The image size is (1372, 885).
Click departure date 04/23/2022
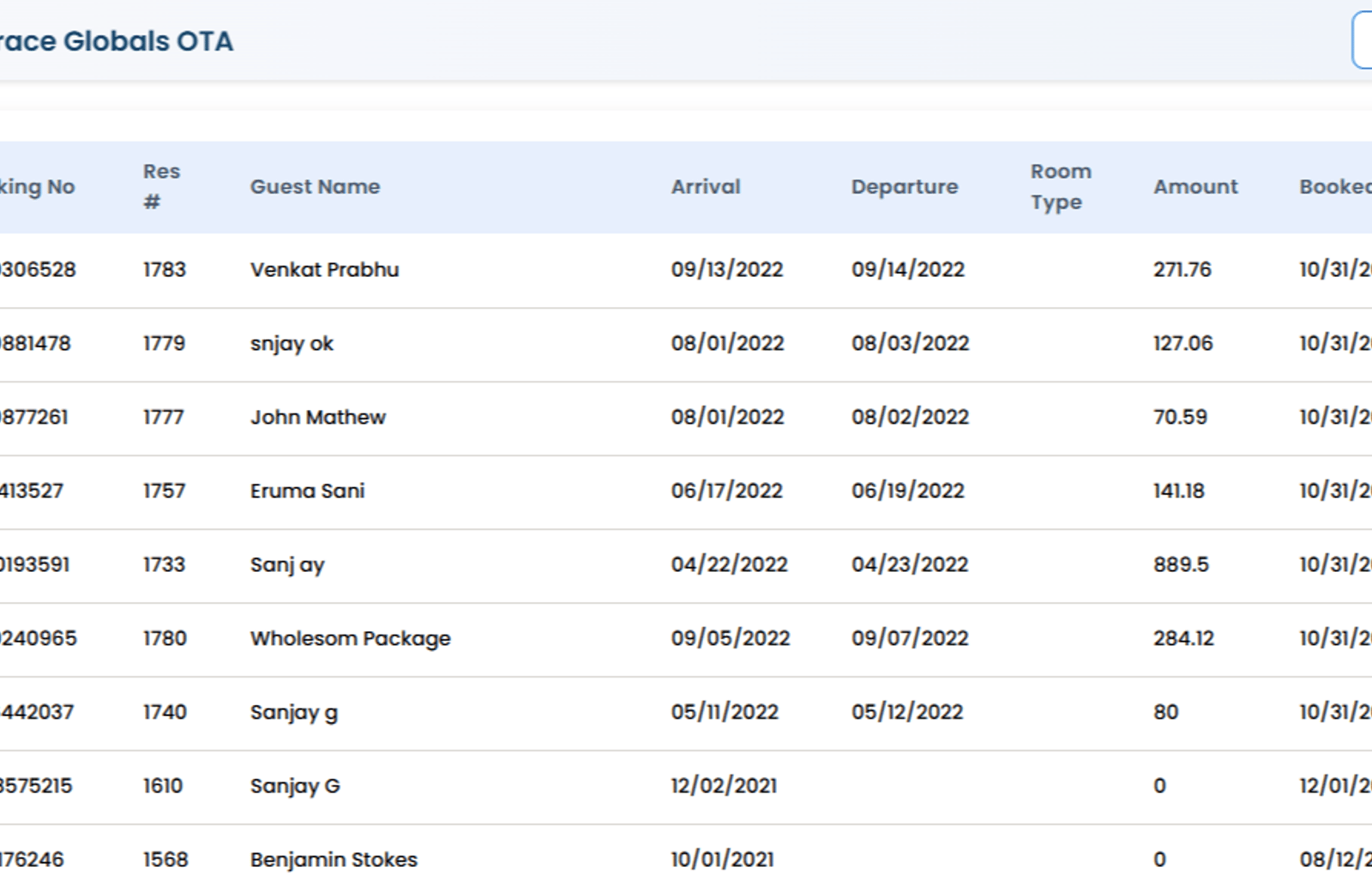pyautogui.click(x=910, y=564)
